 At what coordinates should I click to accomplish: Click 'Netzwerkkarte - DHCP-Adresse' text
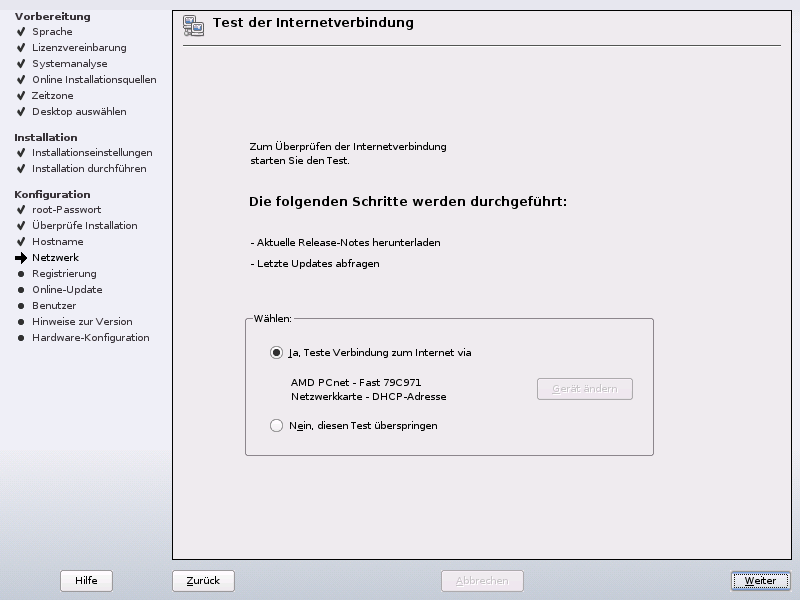pyautogui.click(x=368, y=397)
